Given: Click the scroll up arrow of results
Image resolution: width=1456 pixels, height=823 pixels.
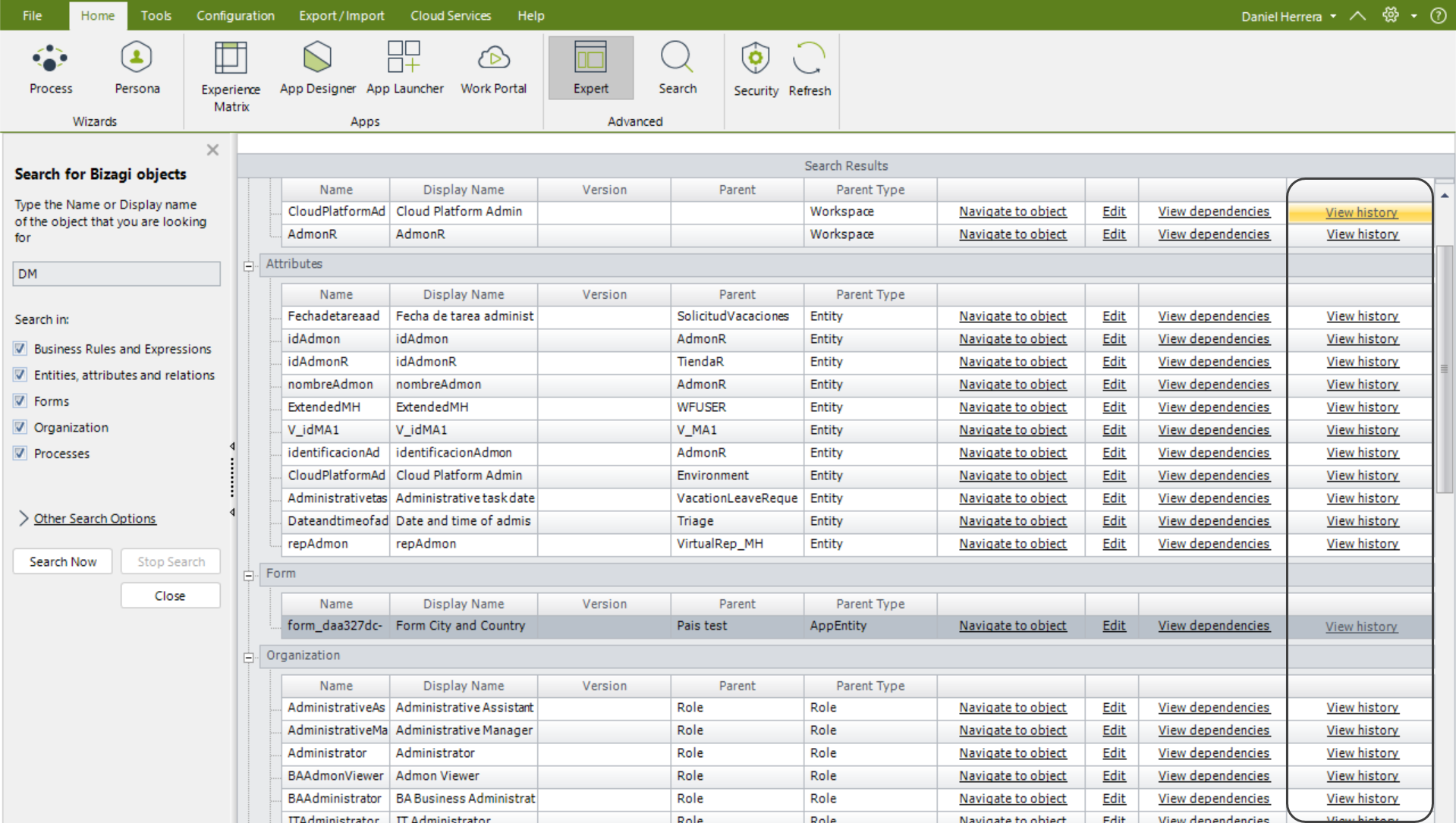Looking at the screenshot, I should tap(1445, 196).
